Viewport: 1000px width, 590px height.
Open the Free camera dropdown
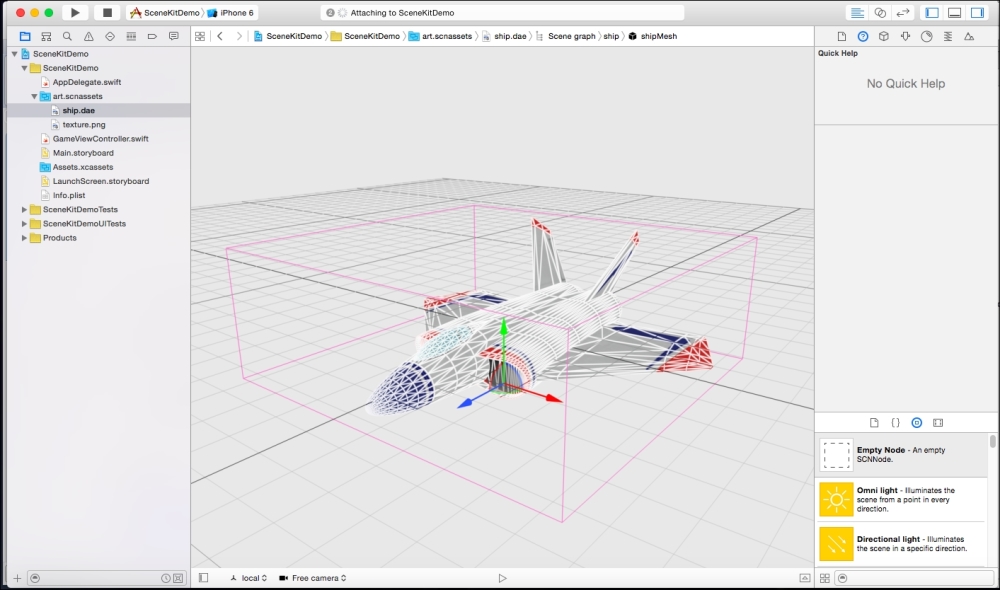313,578
